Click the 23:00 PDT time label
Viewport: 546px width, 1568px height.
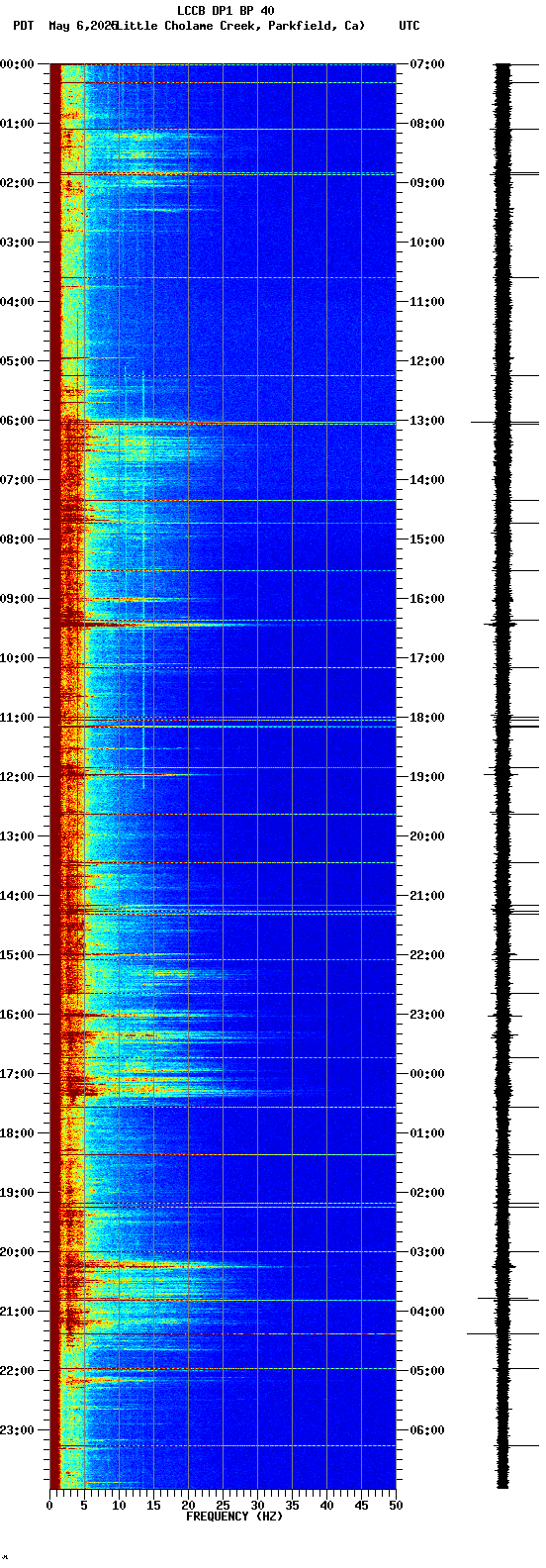point(18,1430)
